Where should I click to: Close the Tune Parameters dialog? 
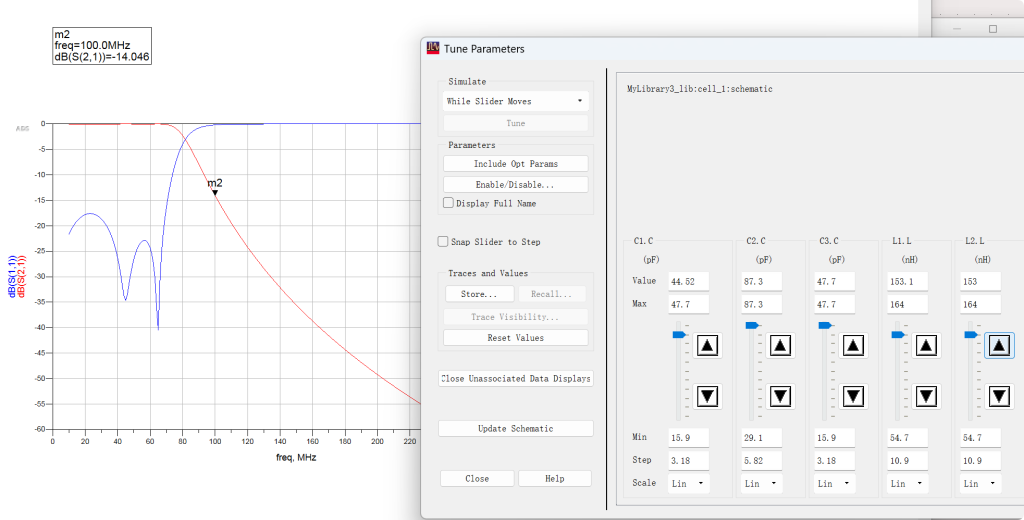click(x=477, y=479)
